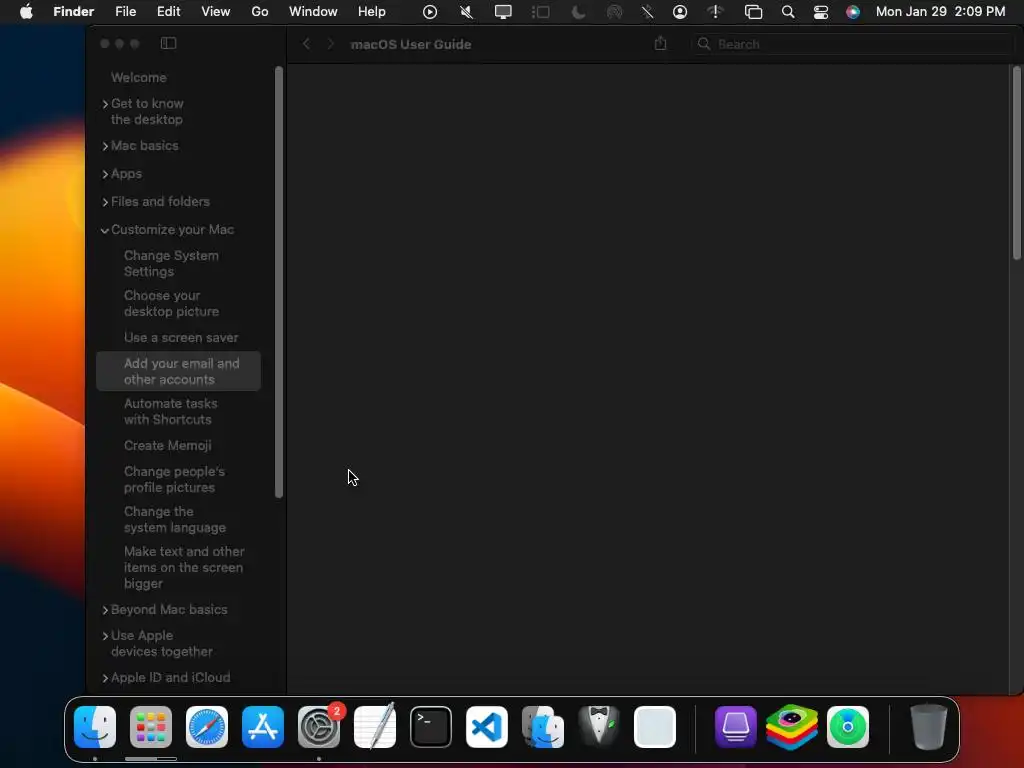
Task: Open the play-circle menu bar icon
Action: [430, 12]
